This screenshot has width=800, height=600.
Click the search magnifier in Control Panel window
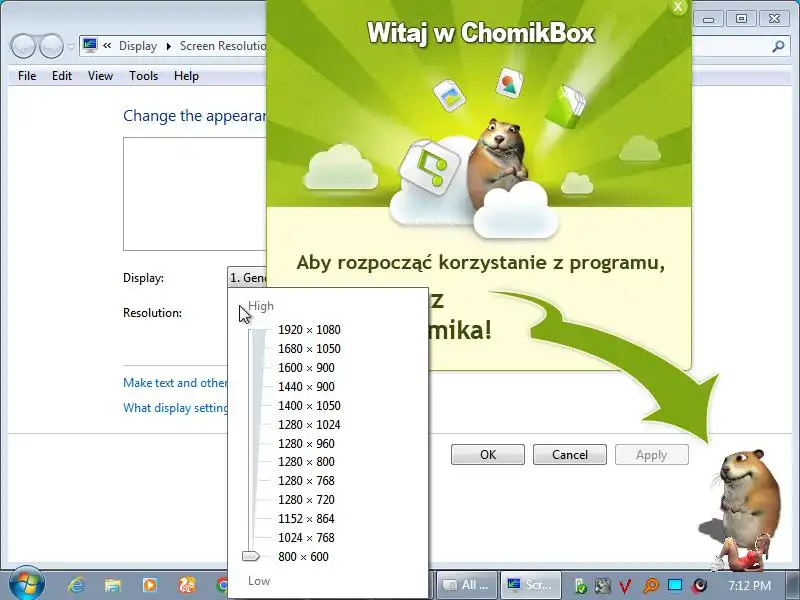778,46
